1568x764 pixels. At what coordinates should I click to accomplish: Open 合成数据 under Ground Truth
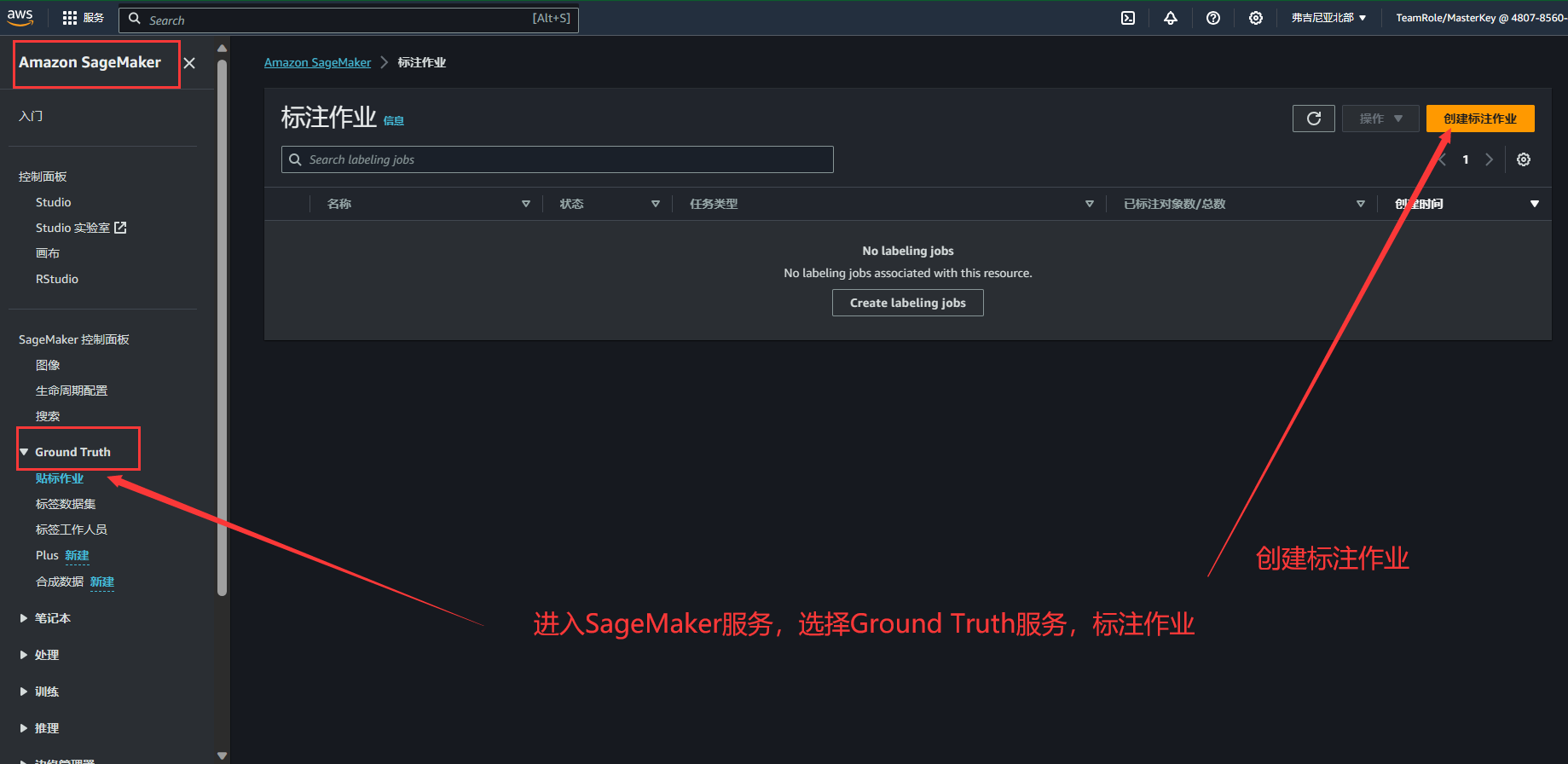(60, 582)
